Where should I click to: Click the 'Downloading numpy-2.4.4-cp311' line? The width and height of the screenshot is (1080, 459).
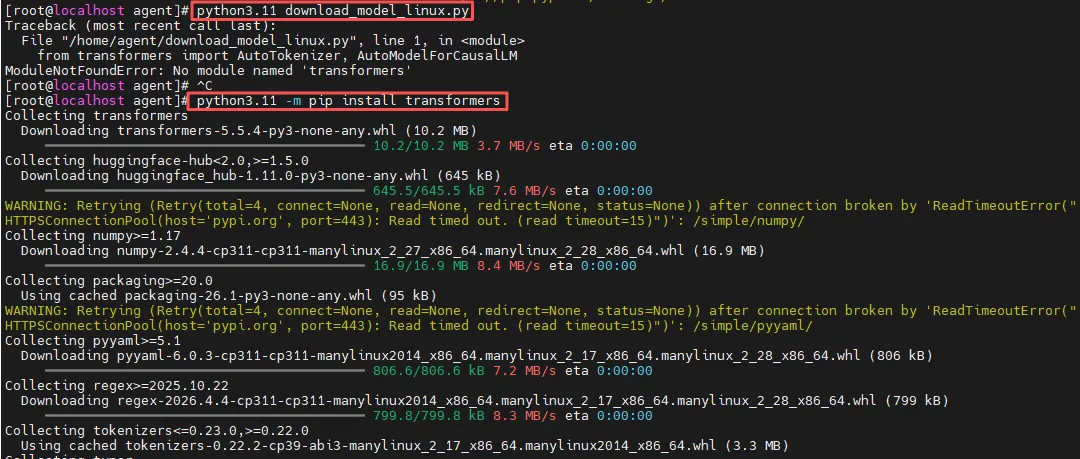393,250
